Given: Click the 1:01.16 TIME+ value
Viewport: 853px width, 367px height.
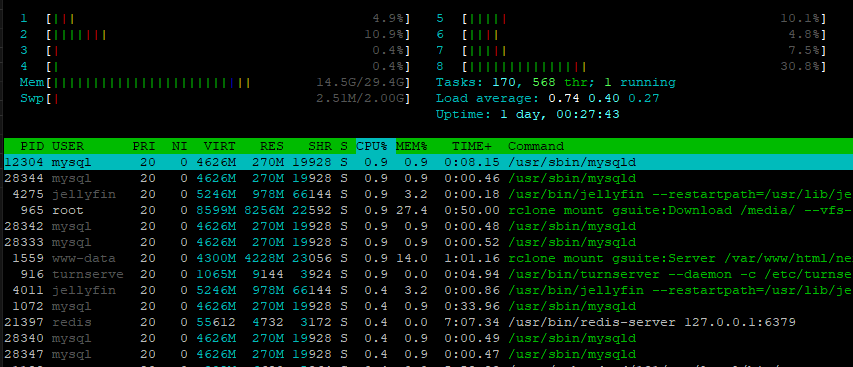Looking at the screenshot, I should pos(472,258).
